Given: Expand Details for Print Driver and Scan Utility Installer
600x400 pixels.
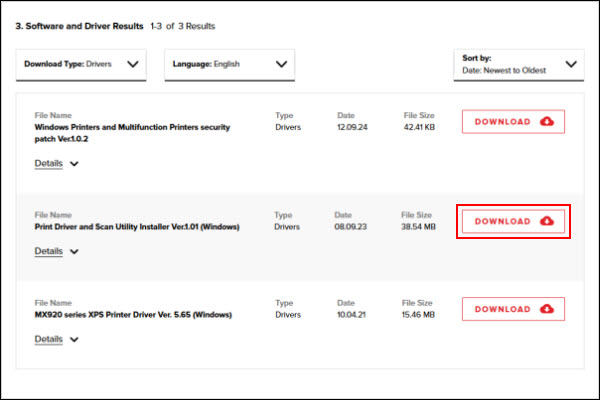Looking at the screenshot, I should [x=48, y=251].
